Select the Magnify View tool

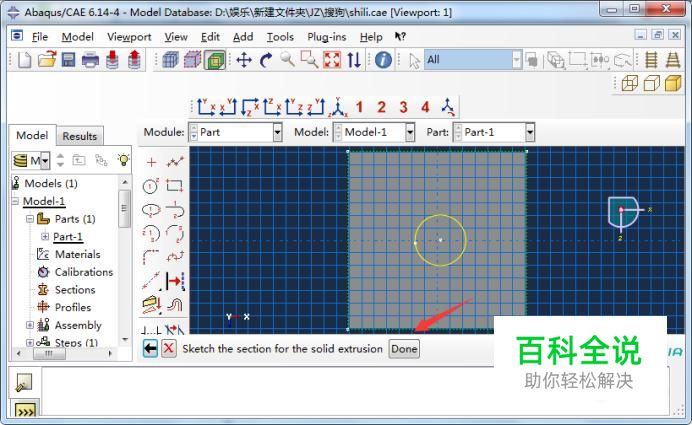point(287,59)
